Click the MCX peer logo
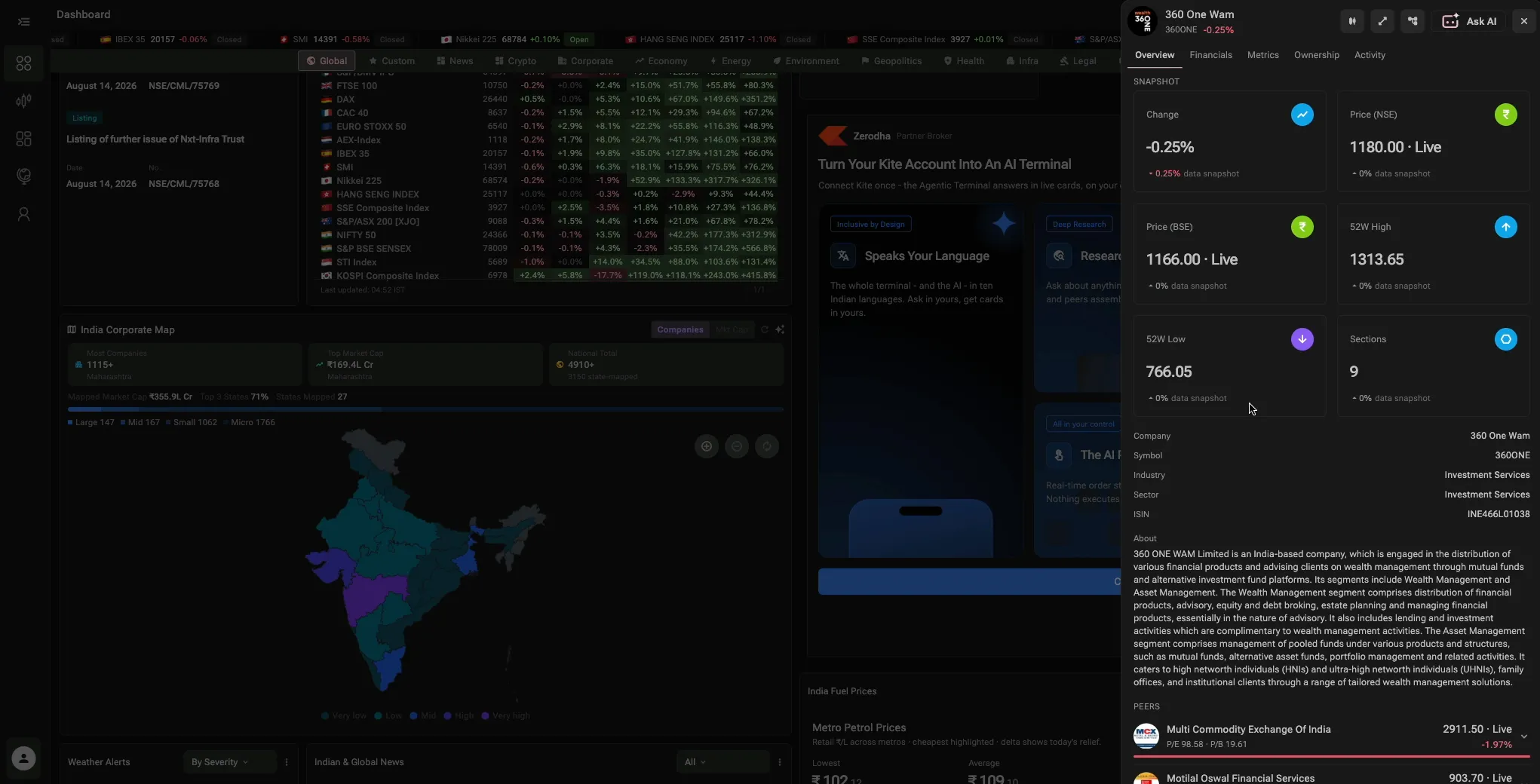Image resolution: width=1540 pixels, height=784 pixels. 1146,736
